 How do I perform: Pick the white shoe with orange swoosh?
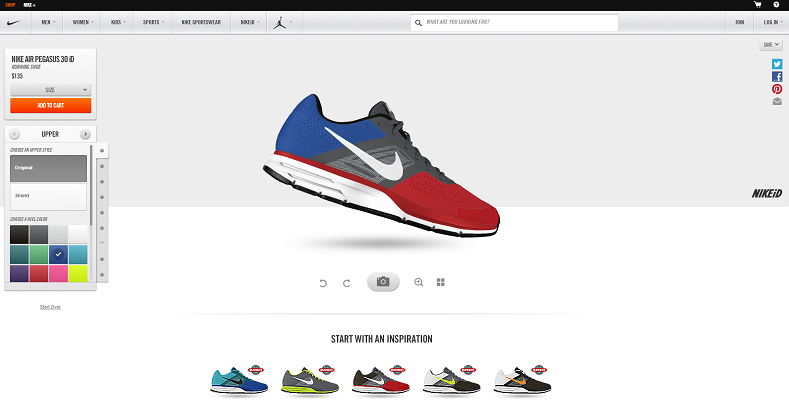522,380
